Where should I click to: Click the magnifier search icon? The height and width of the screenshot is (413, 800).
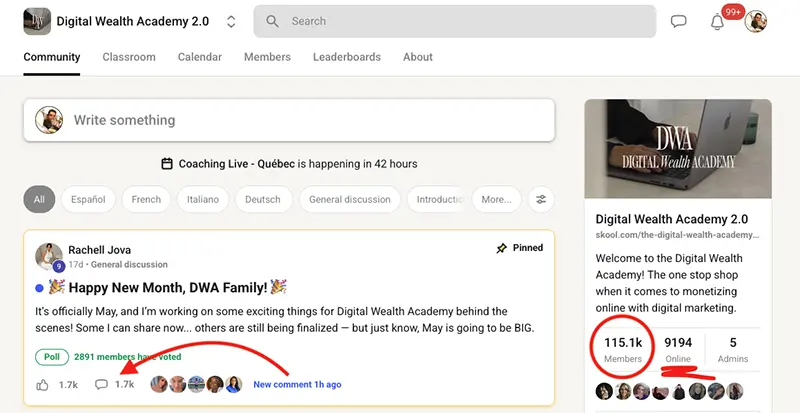click(x=272, y=21)
